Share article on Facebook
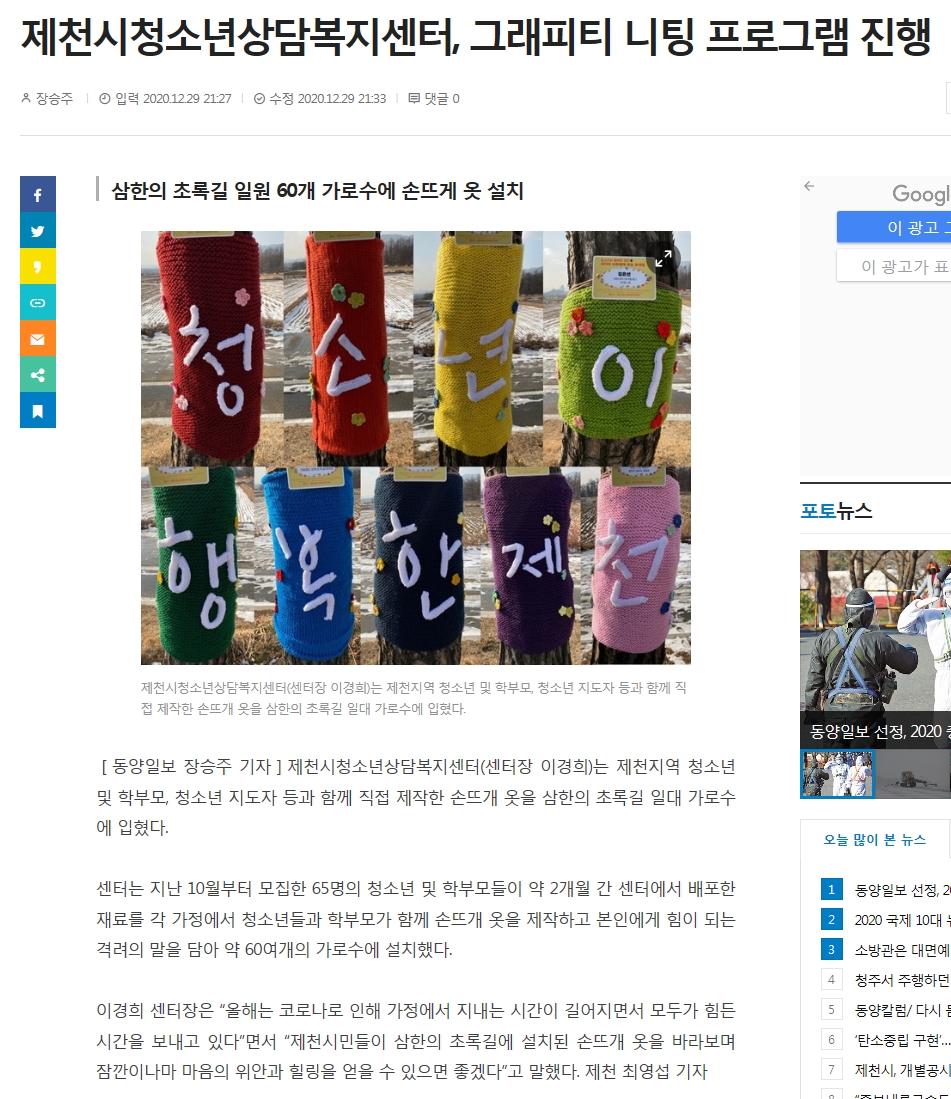 38,195
